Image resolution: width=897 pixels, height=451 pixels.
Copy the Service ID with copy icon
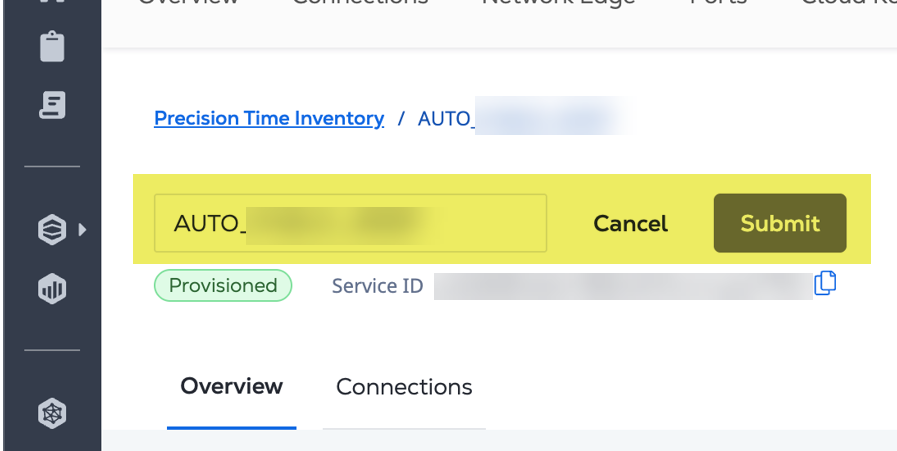point(825,283)
